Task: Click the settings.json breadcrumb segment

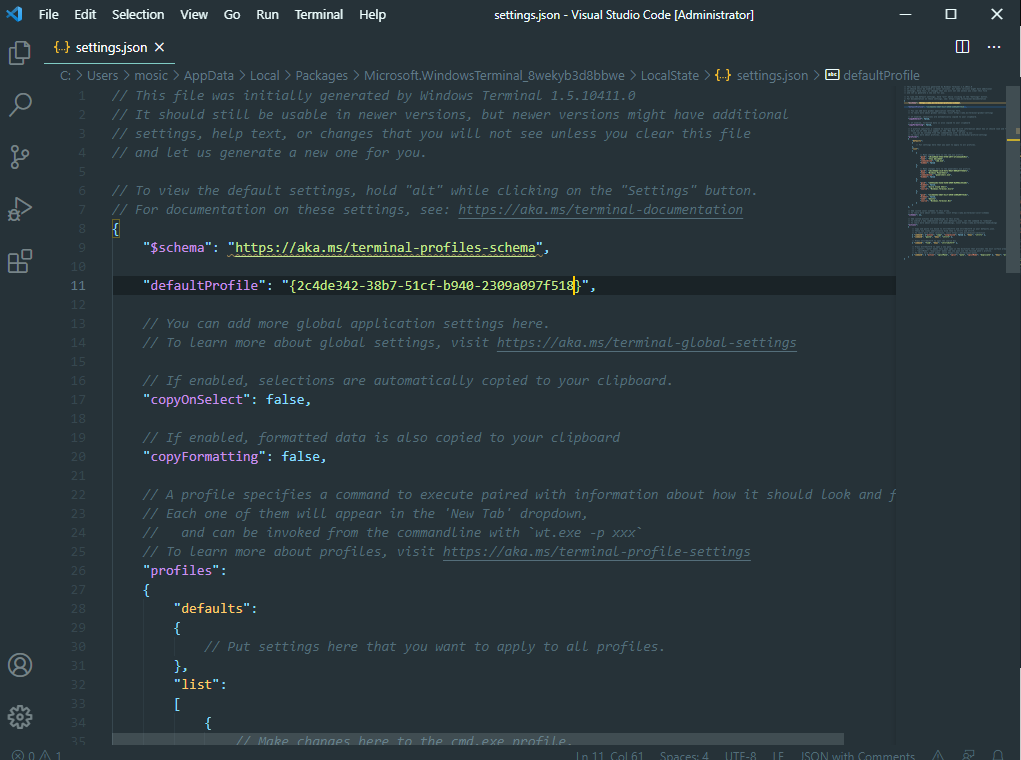Action: coord(772,76)
